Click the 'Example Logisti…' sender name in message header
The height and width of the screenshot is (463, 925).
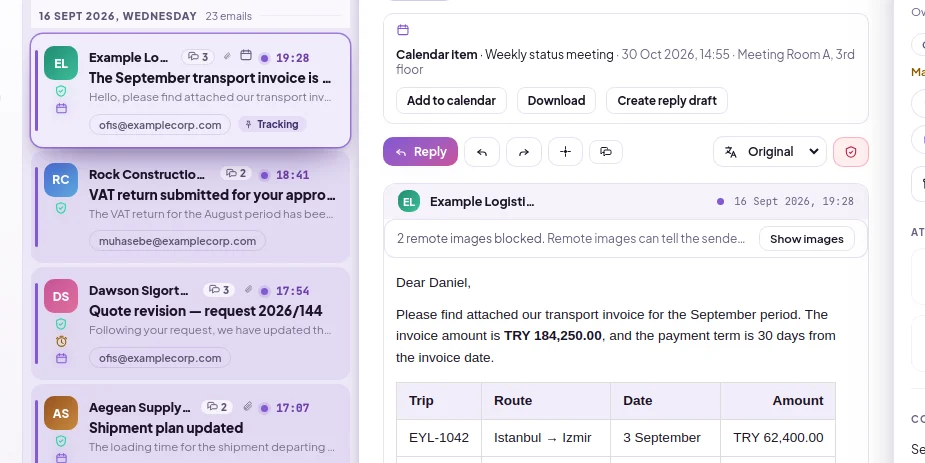point(482,202)
